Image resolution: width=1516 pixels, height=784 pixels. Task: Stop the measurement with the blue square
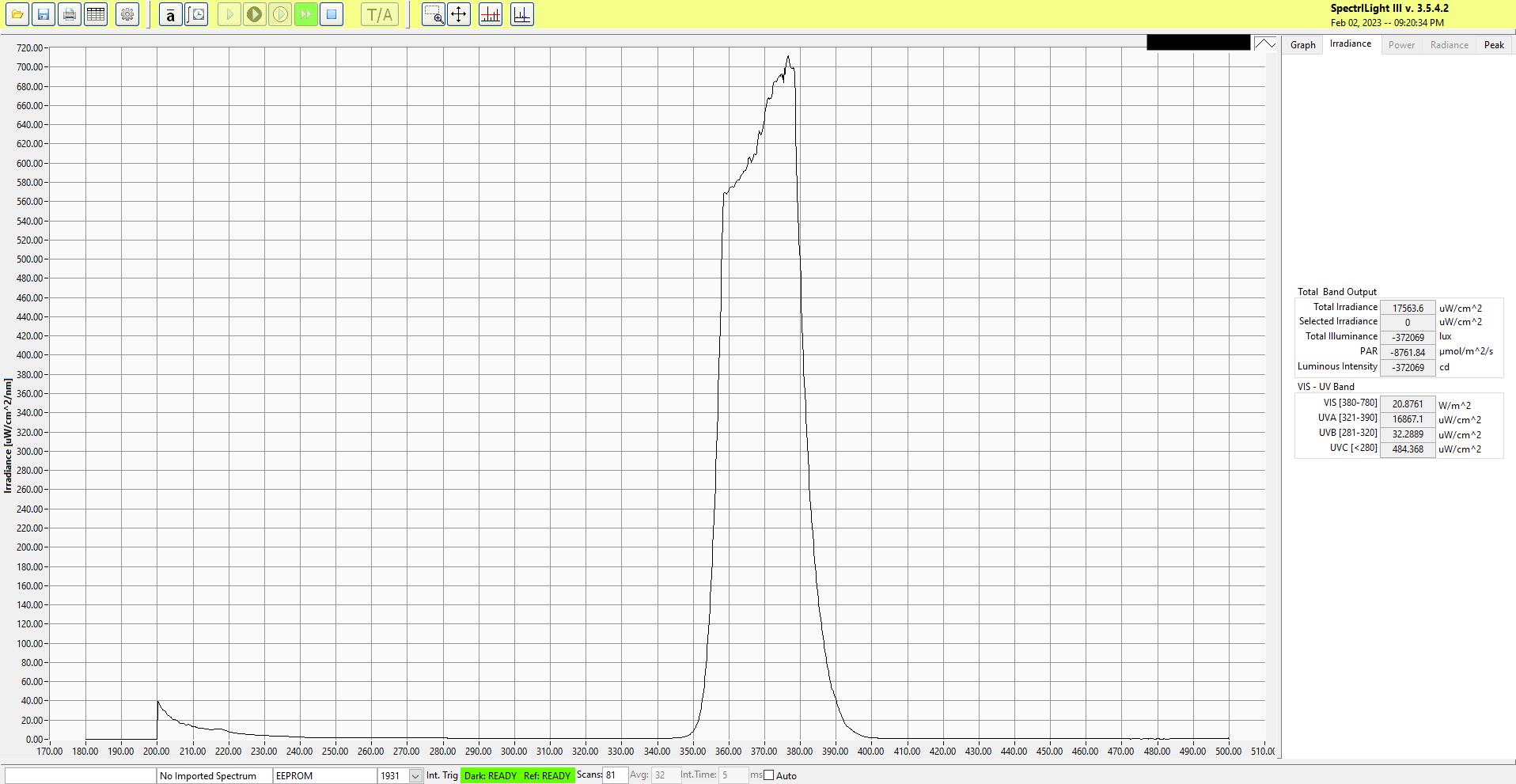(x=332, y=14)
